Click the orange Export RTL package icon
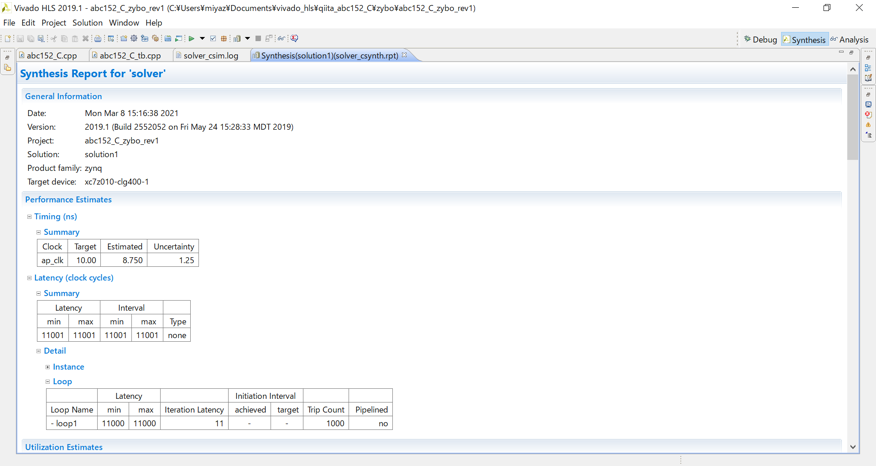The width and height of the screenshot is (876, 466). [224, 39]
